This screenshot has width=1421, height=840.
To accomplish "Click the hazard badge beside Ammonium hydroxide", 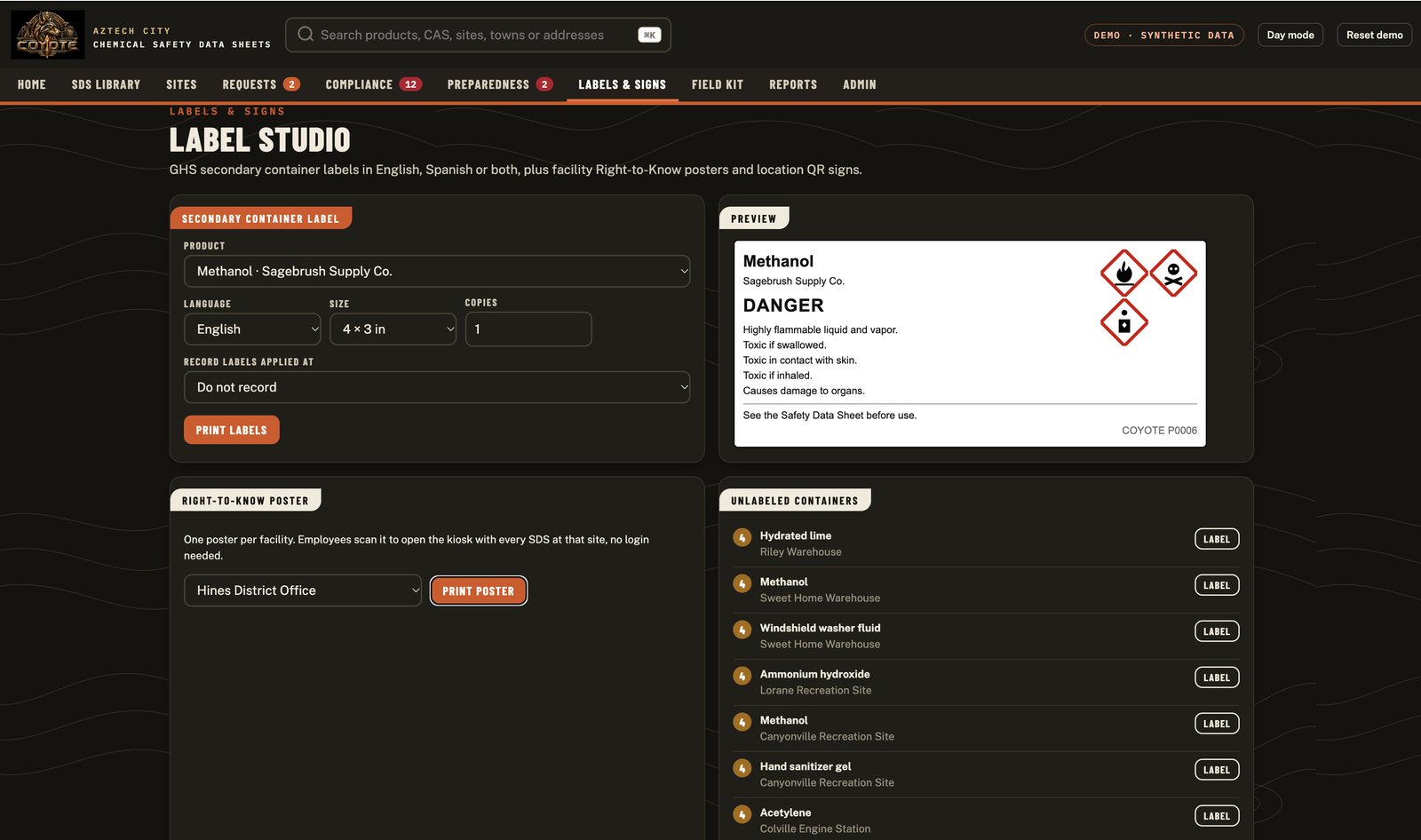I will (742, 677).
